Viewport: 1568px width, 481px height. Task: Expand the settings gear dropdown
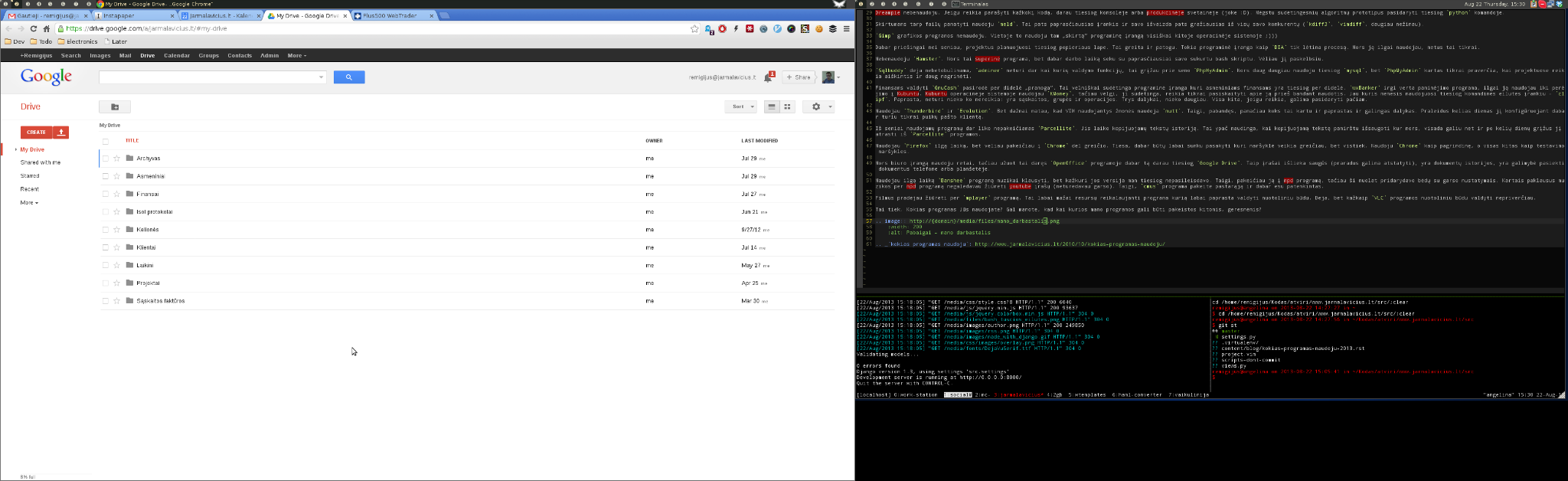[x=819, y=106]
